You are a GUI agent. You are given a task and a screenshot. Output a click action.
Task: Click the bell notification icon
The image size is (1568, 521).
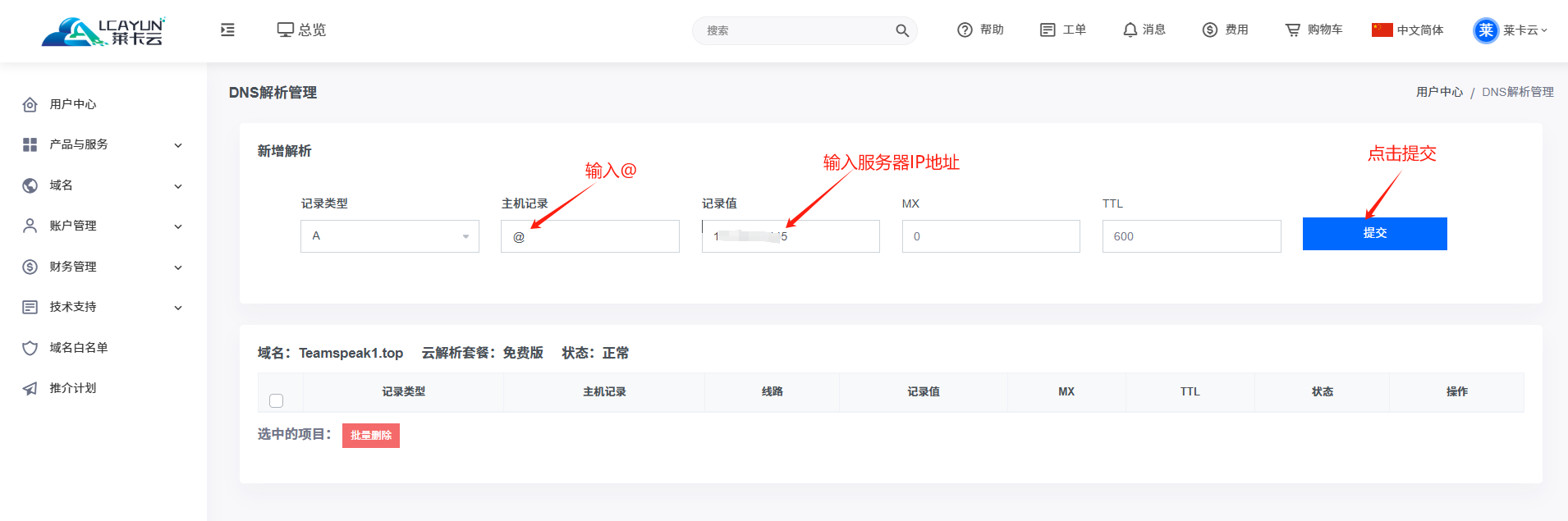click(1130, 30)
